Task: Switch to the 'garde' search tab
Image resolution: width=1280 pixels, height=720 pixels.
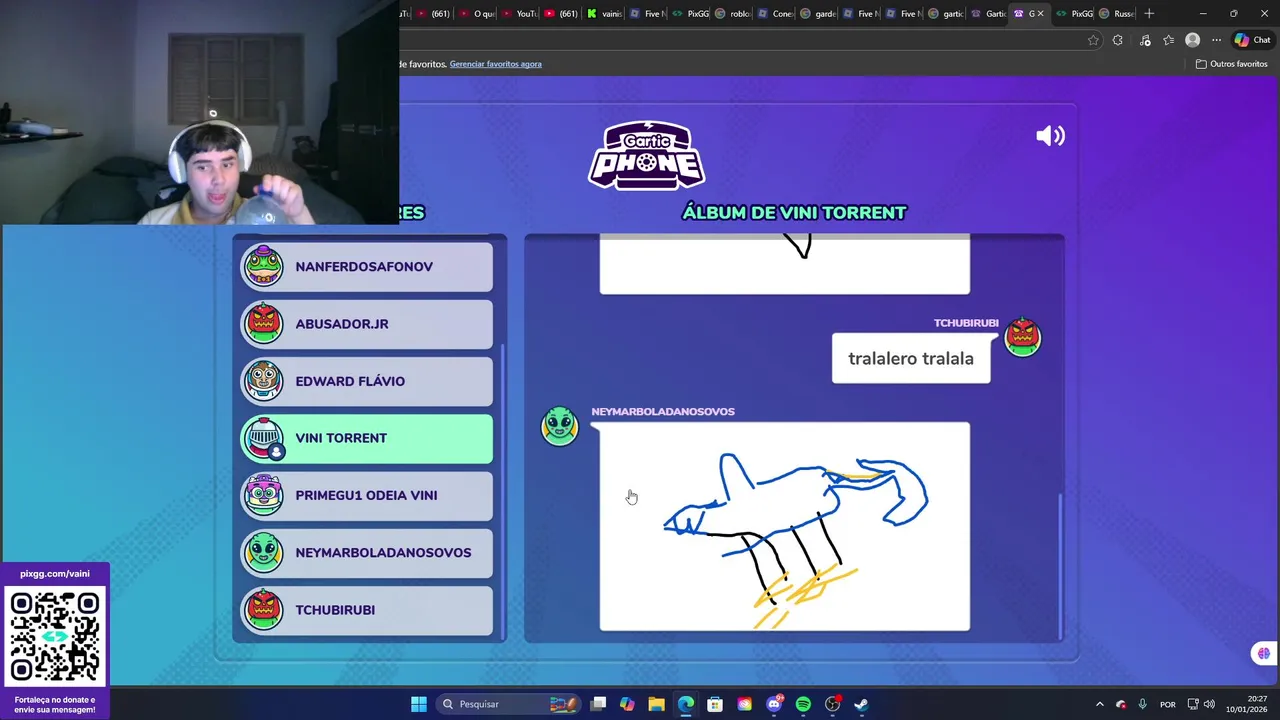Action: 818,13
